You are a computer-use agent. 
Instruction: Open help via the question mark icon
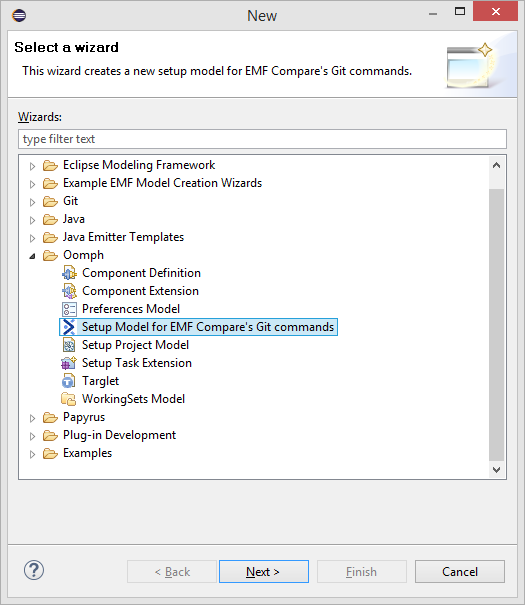coord(34,570)
